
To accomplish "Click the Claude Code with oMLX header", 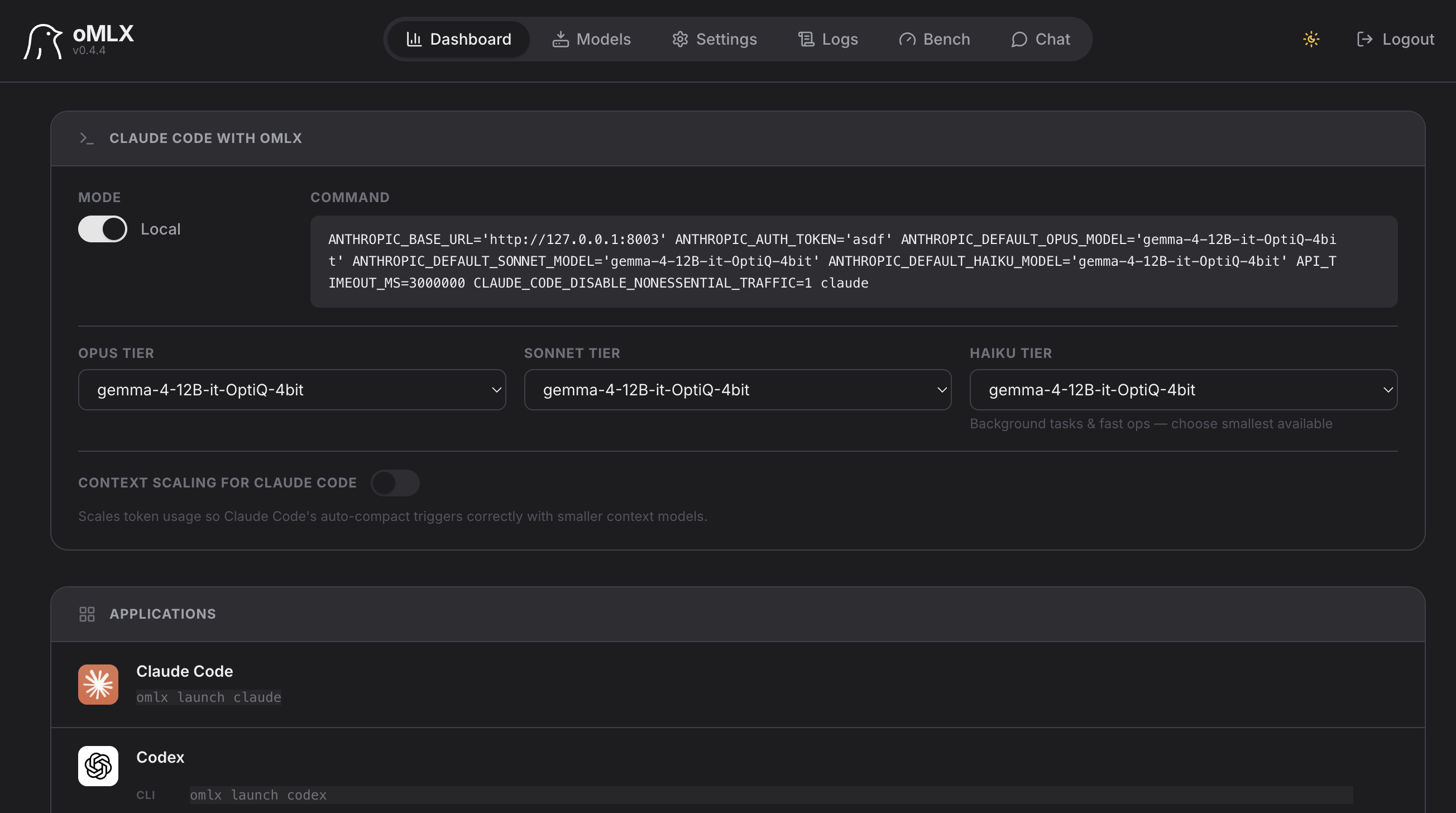I will 206,138.
